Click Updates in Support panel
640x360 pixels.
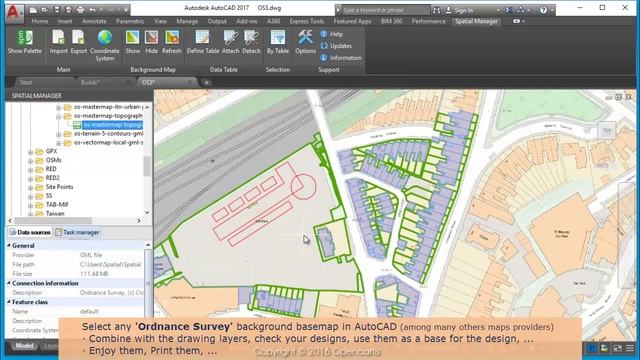pos(336,46)
